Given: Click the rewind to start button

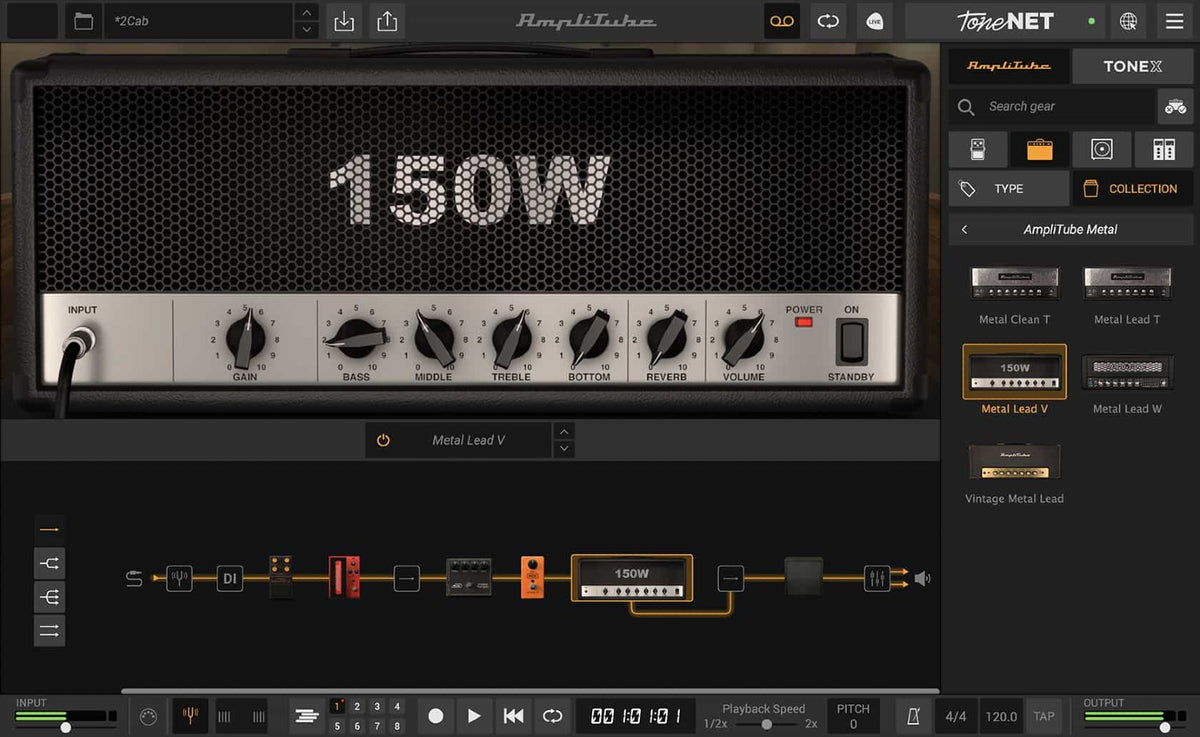Looking at the screenshot, I should tap(513, 716).
